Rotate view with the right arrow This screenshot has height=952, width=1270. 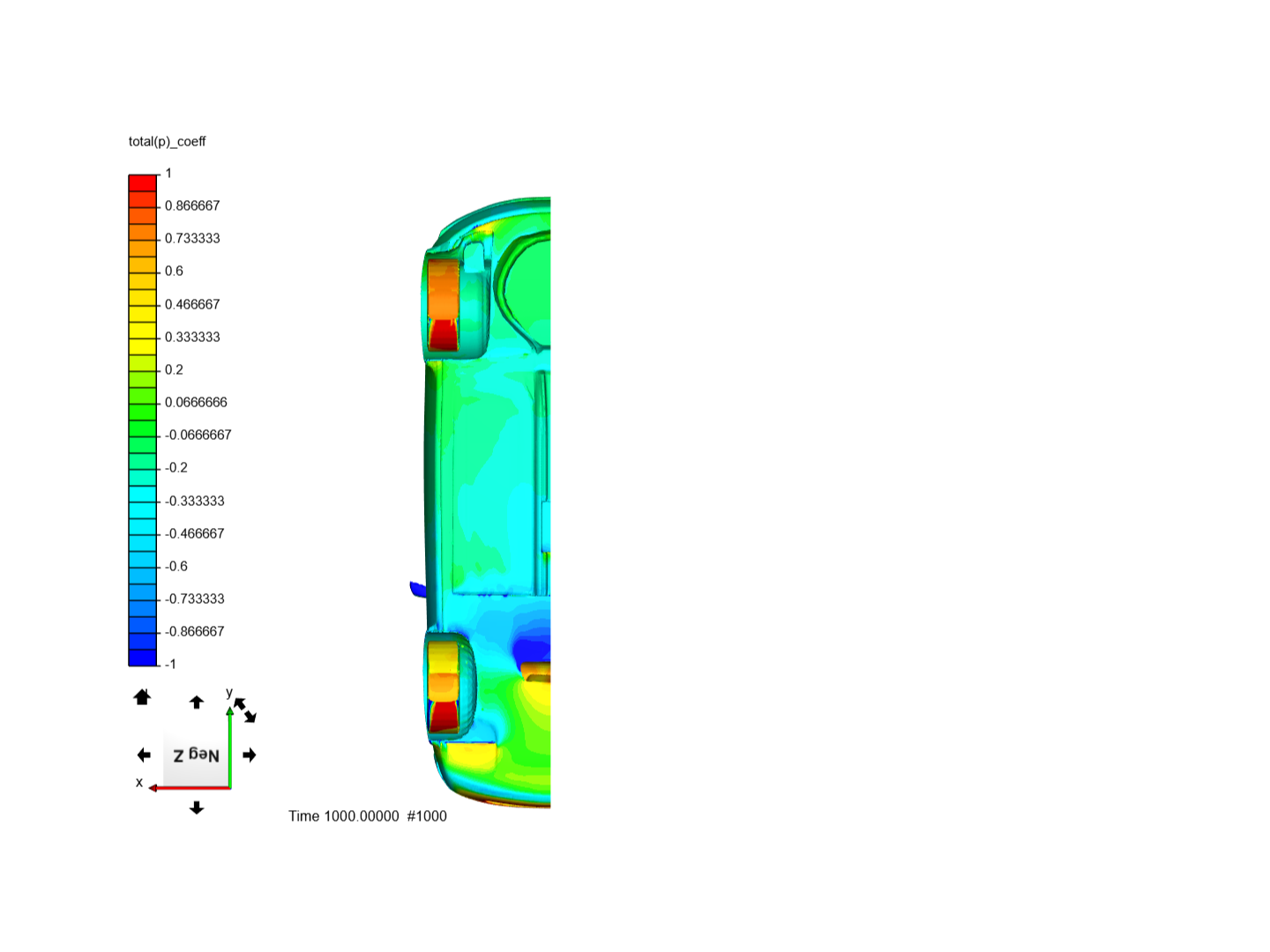point(250,755)
